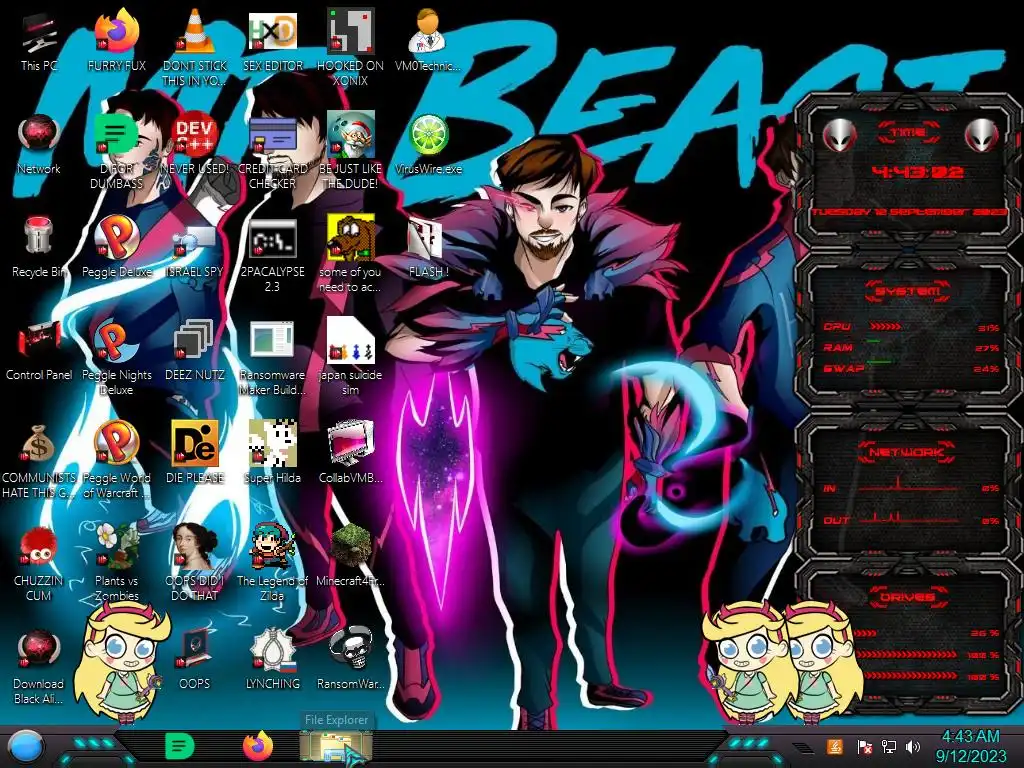Viewport: 1024px width, 768px height.
Task: Click the Star Butterfly gadget beside OOPS icon
Action: click(x=121, y=660)
